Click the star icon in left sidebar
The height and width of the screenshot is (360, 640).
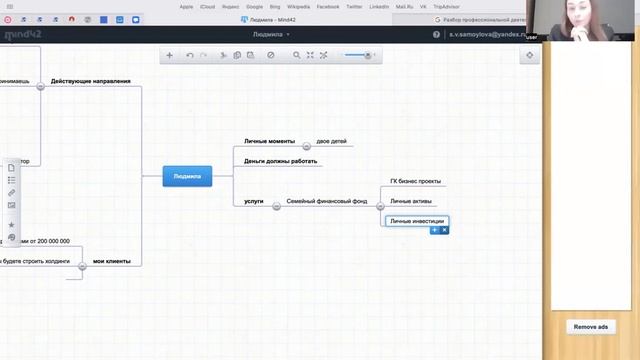[x=11, y=224]
